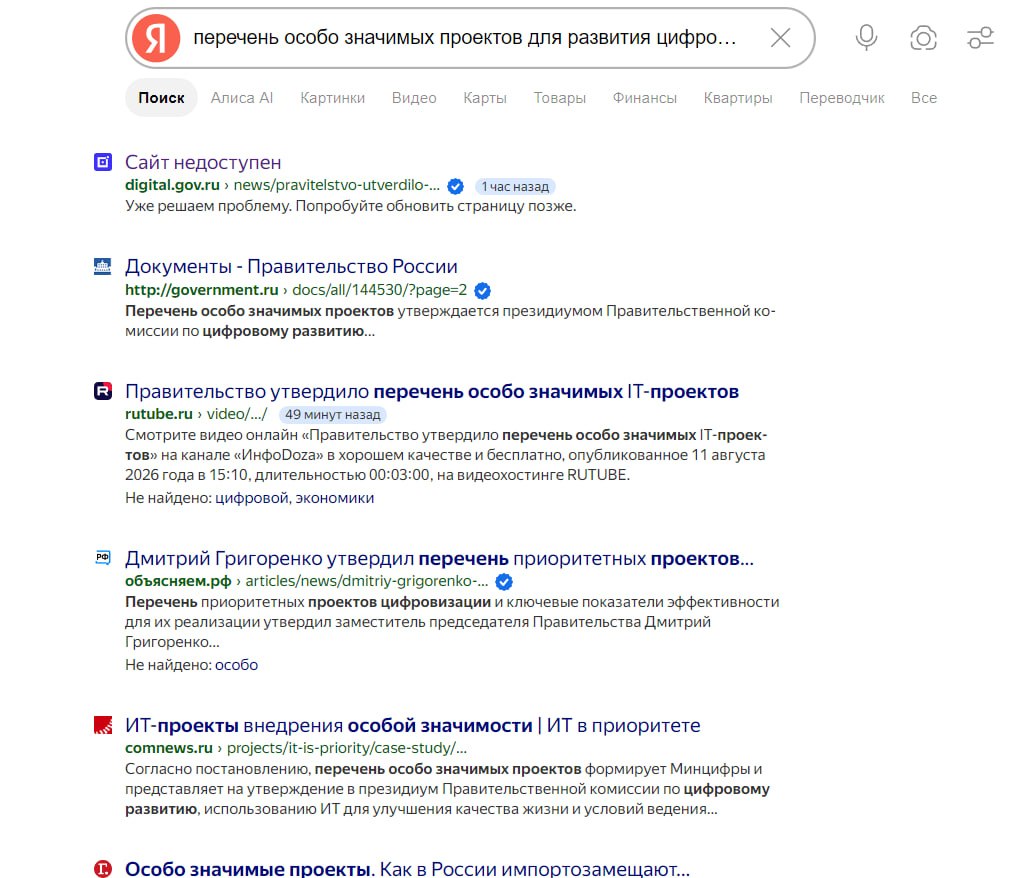This screenshot has width=1032, height=878.
Task: Click the government.ru site favicon
Action: [103, 267]
